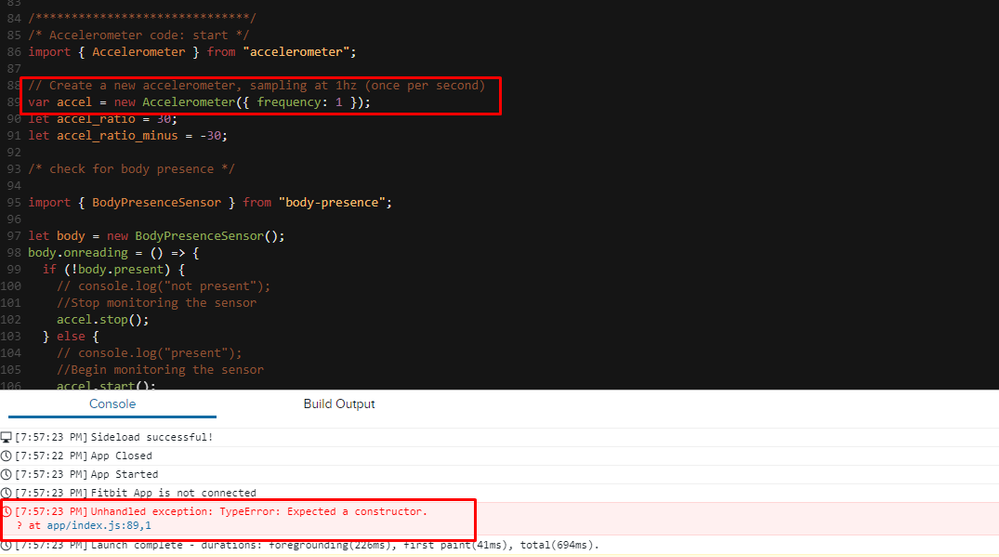
Task: Place cursor on the new Accelerometer constructor line
Action: [x=200, y=102]
